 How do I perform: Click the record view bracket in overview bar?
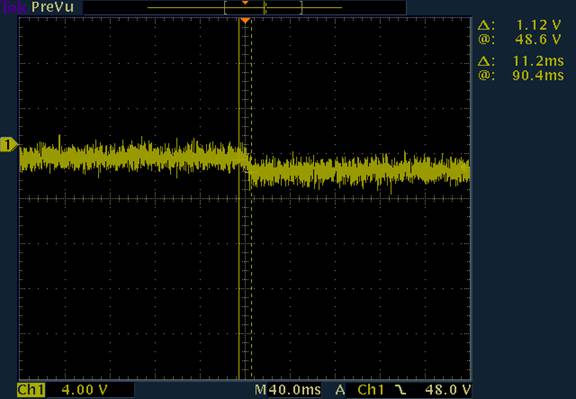tap(263, 7)
